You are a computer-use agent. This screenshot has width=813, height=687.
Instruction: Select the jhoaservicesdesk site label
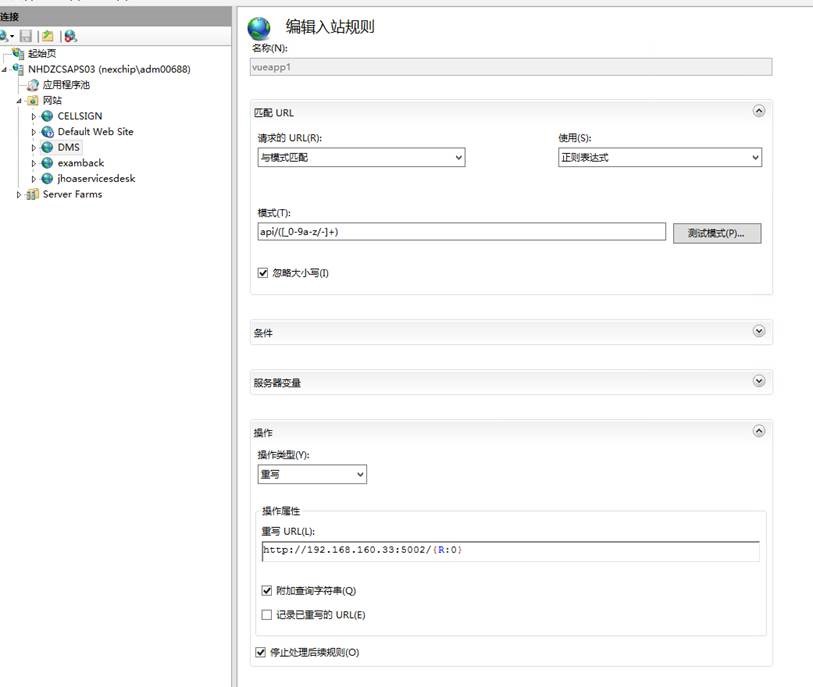[x=96, y=178]
